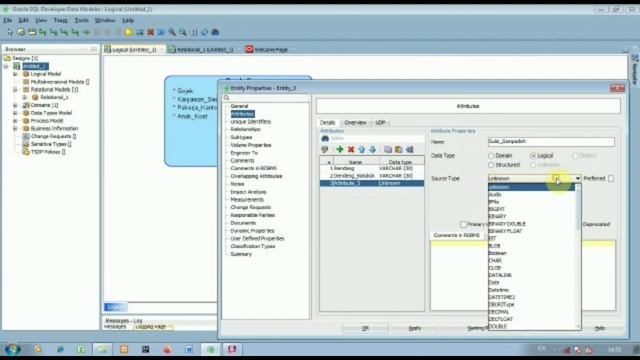Select the Domain data type radio button

[491, 156]
